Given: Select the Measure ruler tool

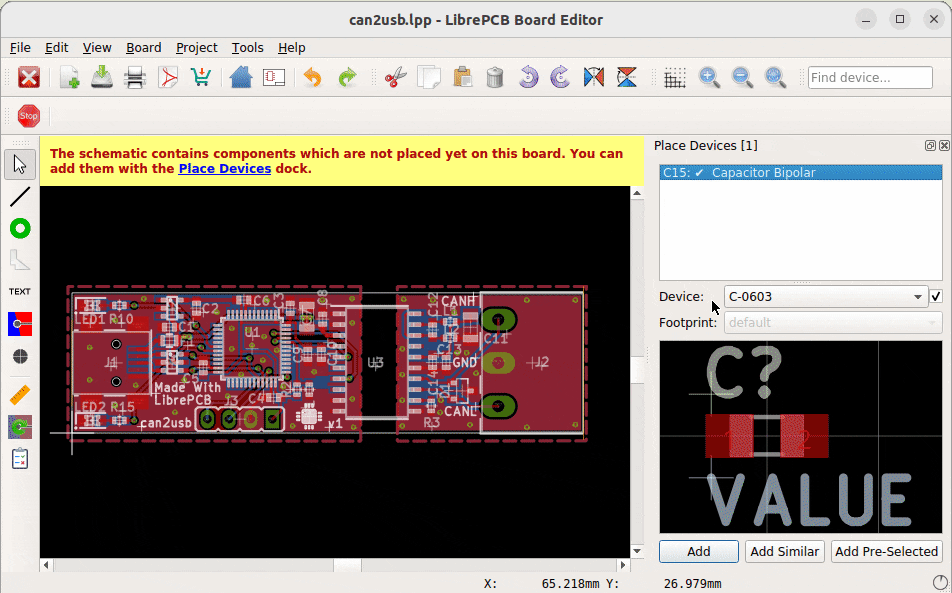Looking at the screenshot, I should click(20, 395).
